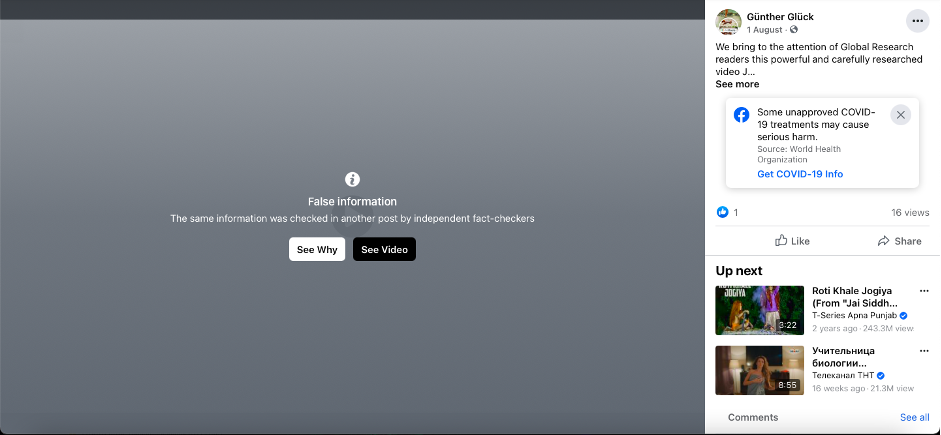The image size is (941, 435).
Task: Open the post options three-dot menu
Action: pos(917,21)
